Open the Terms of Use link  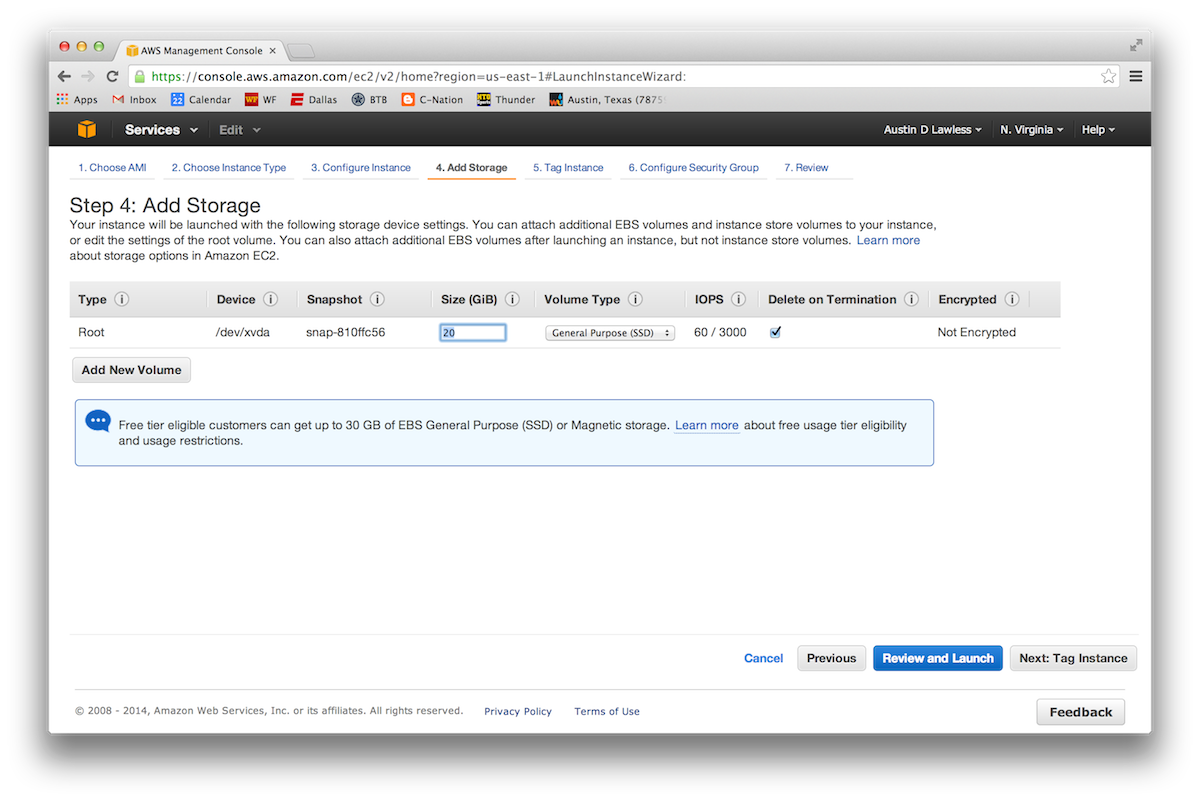(607, 711)
